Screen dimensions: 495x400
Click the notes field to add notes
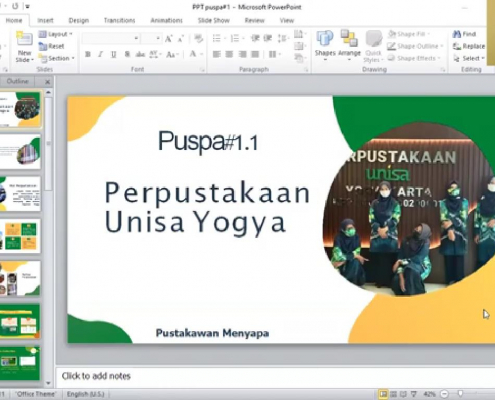[275, 376]
